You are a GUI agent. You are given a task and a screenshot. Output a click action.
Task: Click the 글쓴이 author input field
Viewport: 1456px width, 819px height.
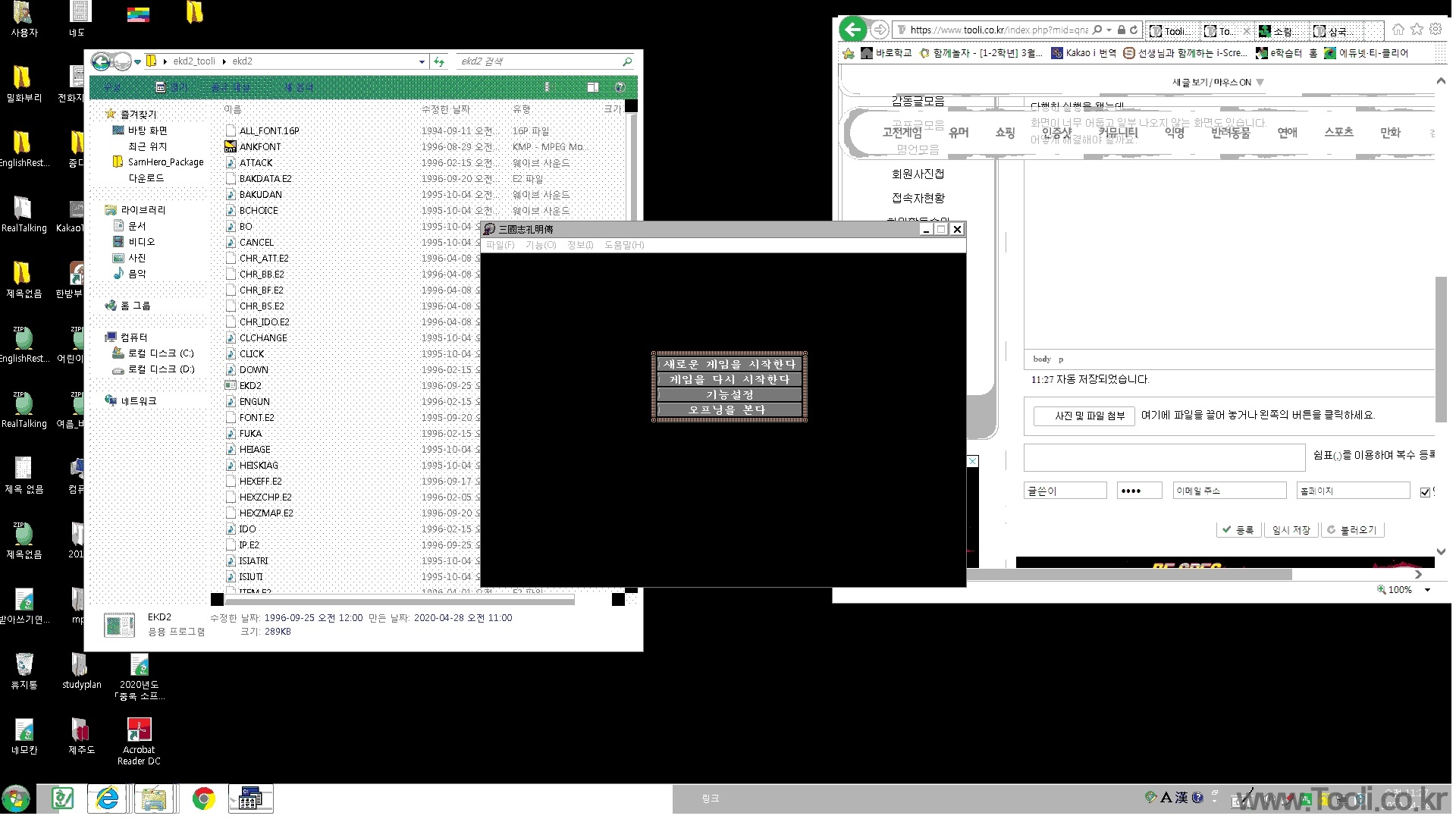1065,491
